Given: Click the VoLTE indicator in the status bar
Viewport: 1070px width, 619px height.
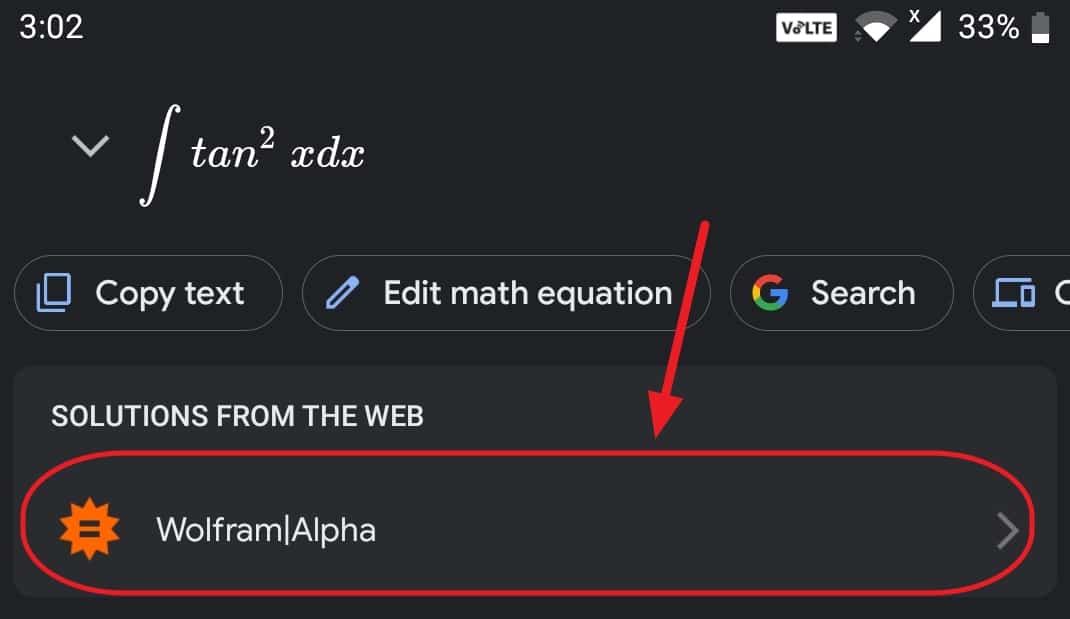Looking at the screenshot, I should [x=806, y=27].
